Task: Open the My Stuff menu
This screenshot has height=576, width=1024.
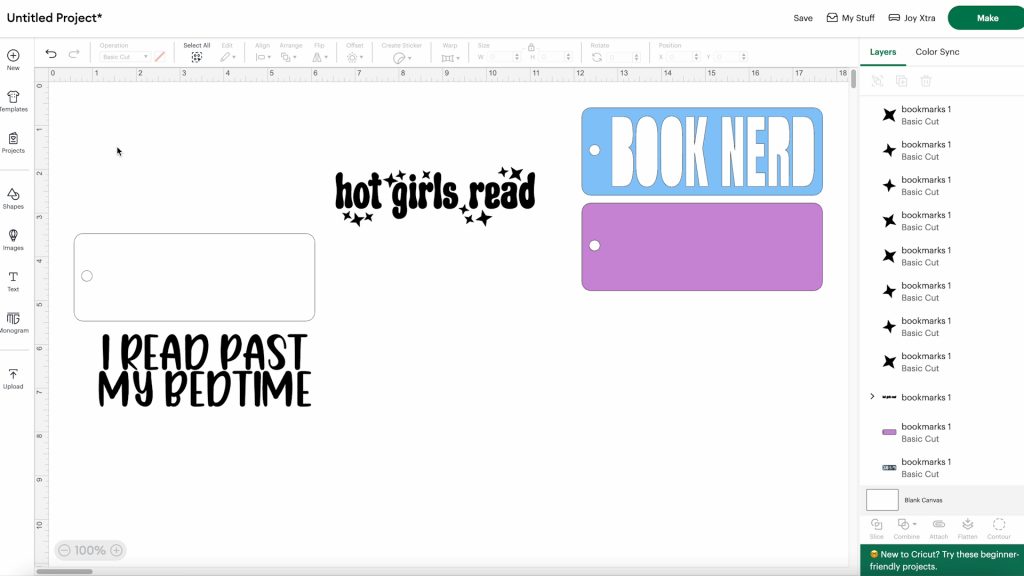Action: [x=852, y=17]
